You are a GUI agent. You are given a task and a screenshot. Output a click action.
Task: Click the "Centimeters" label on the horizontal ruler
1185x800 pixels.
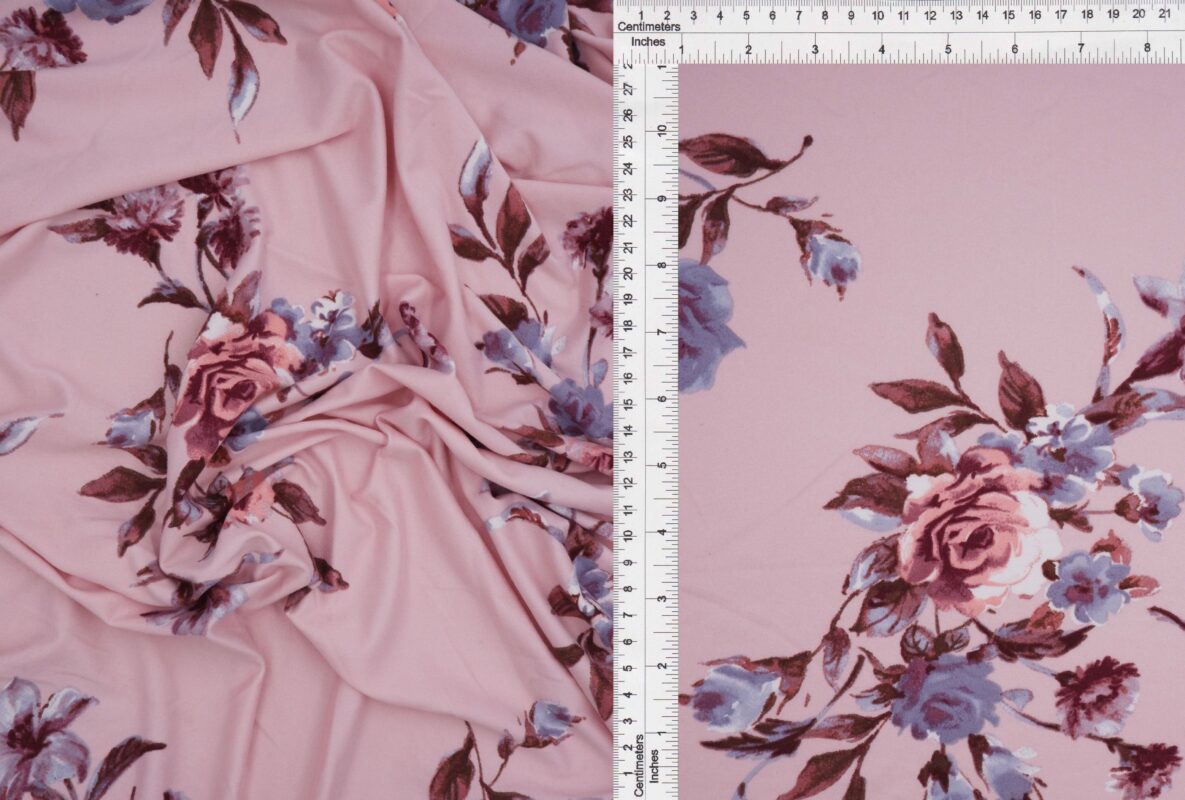point(648,26)
